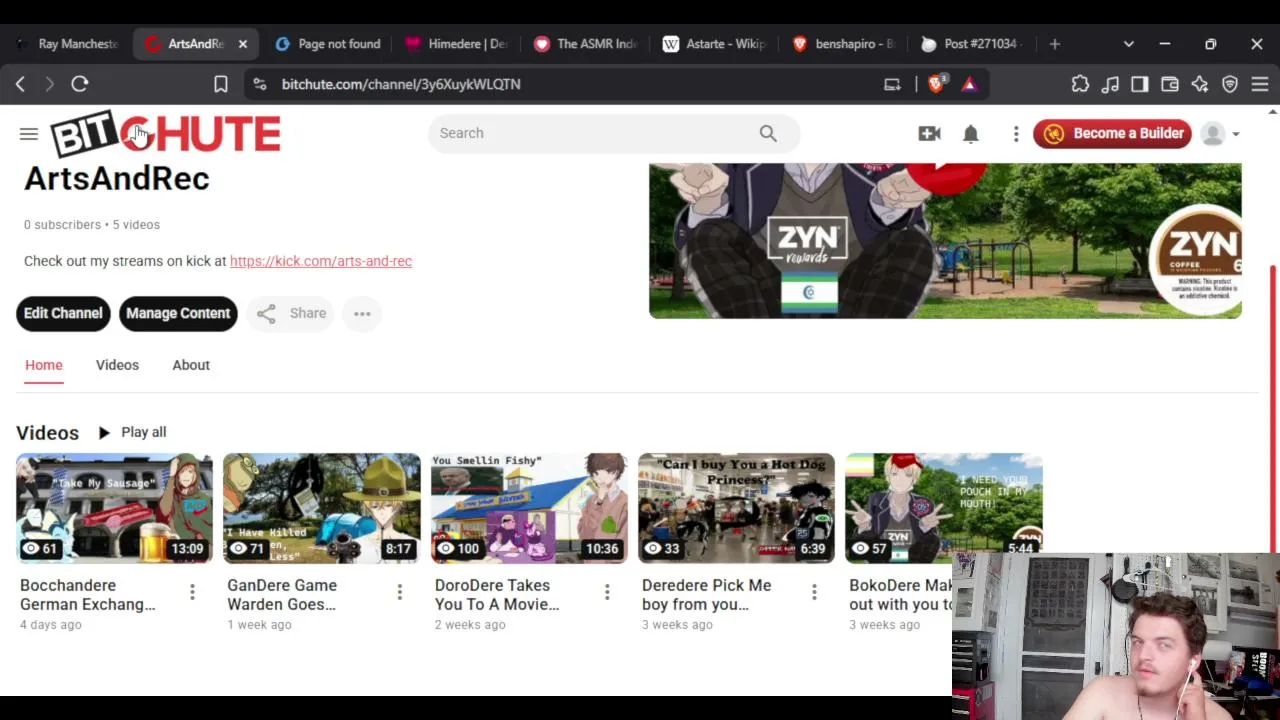Switch to the Page not found browser tab
The image size is (1280, 720).
click(x=330, y=44)
